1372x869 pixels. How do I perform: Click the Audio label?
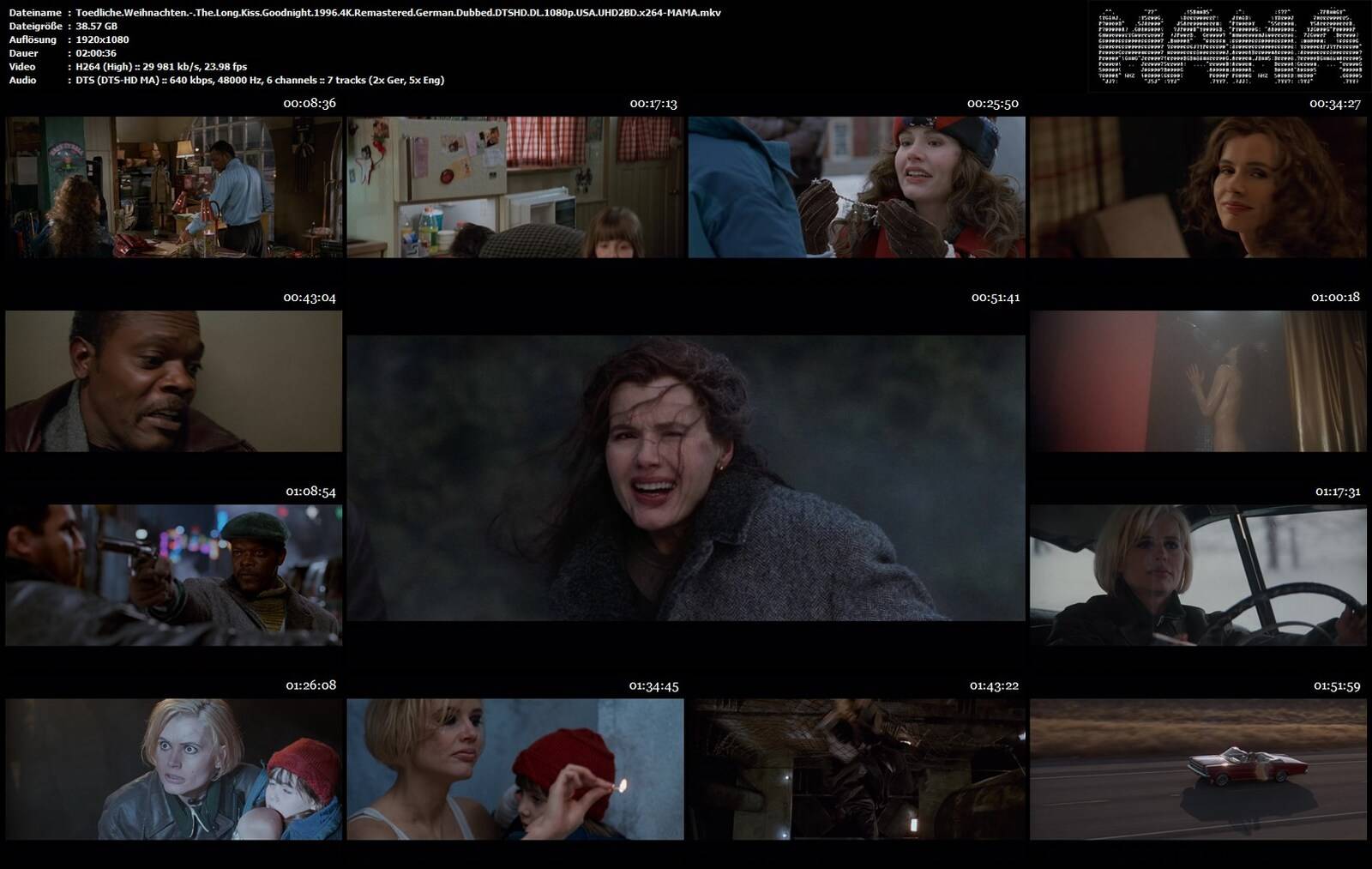(22, 80)
